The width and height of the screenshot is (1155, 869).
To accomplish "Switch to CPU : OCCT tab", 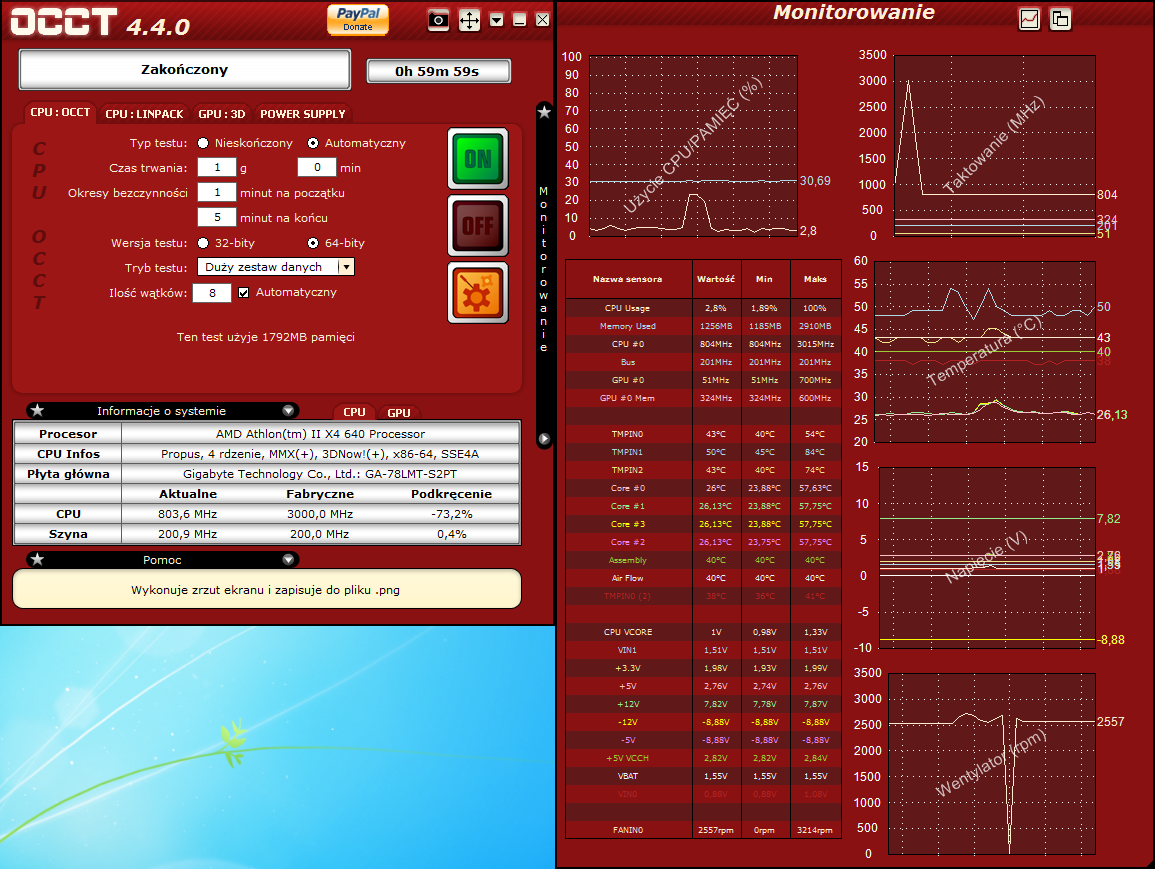I will coord(60,113).
